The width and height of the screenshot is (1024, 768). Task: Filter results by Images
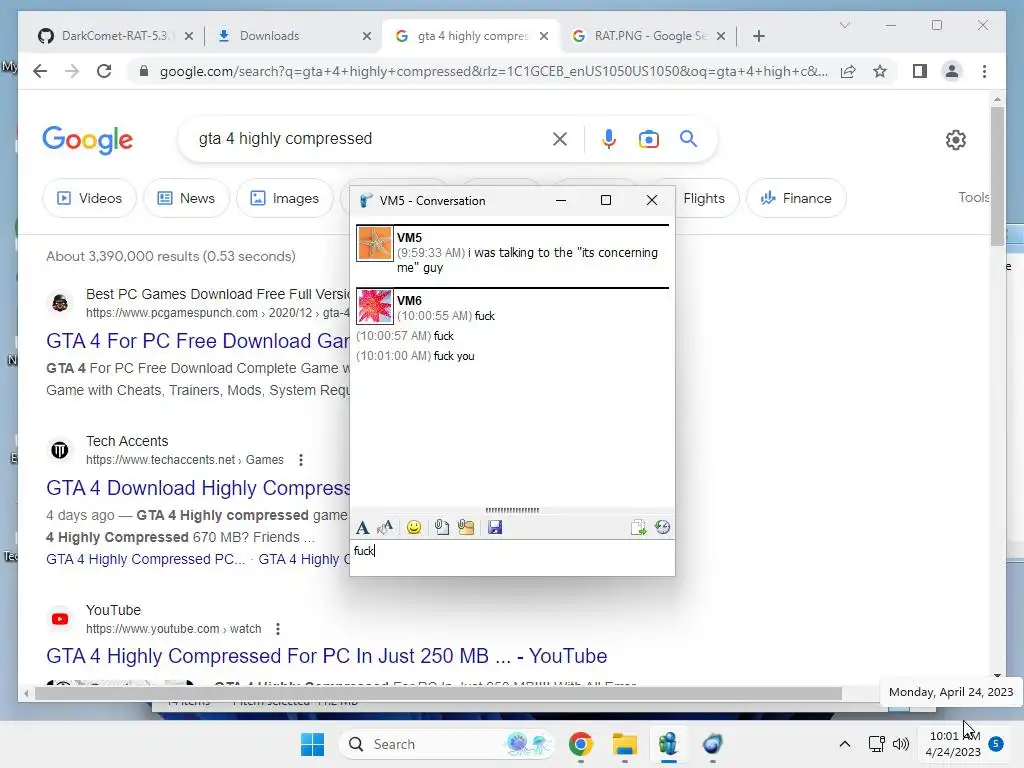[x=285, y=199]
